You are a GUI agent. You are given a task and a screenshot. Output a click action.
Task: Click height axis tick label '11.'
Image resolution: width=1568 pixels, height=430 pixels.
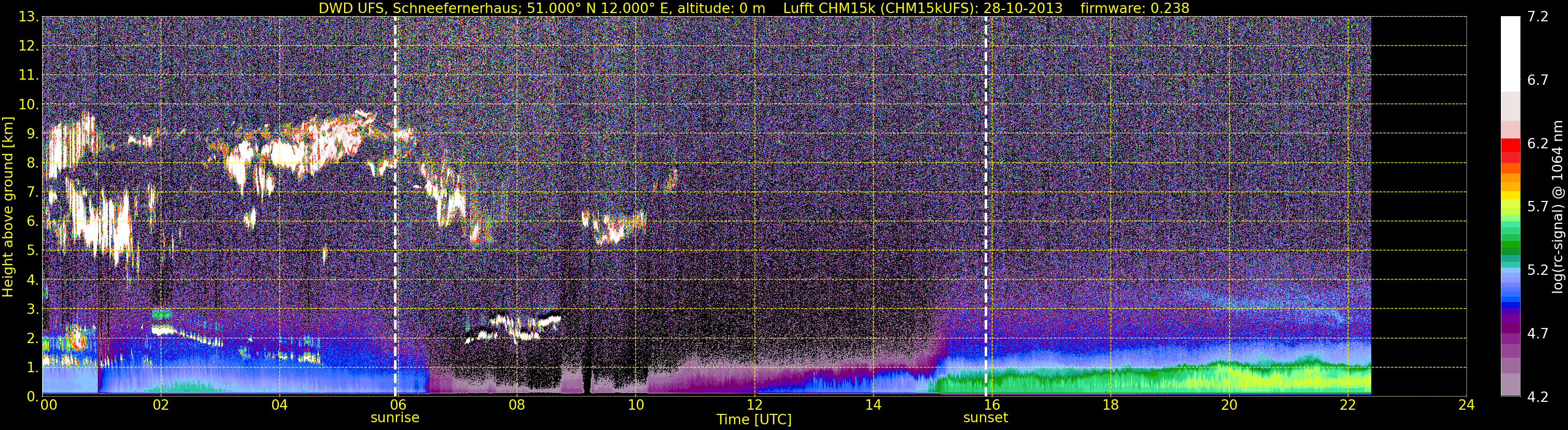[29, 75]
